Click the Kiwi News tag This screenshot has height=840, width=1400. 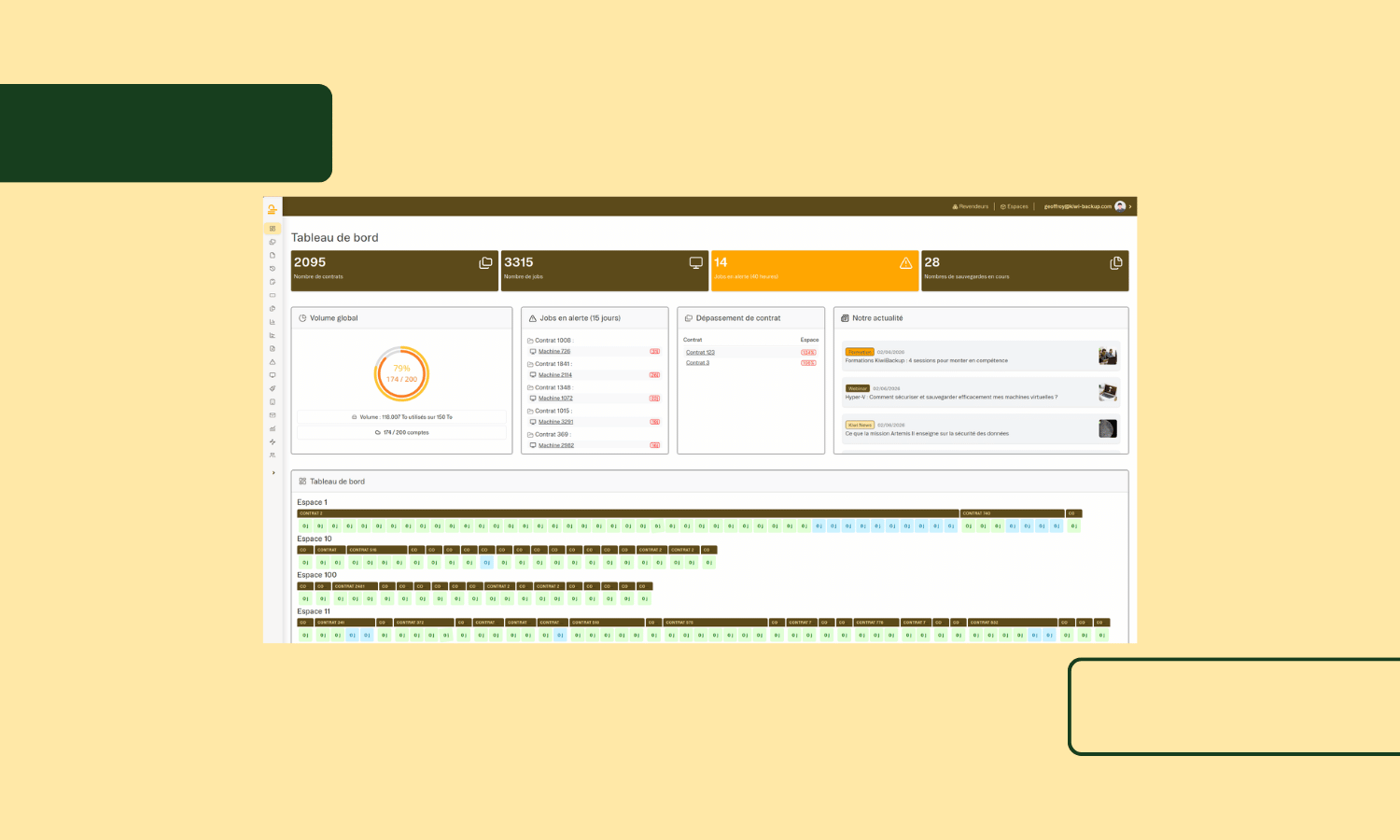pos(860,425)
